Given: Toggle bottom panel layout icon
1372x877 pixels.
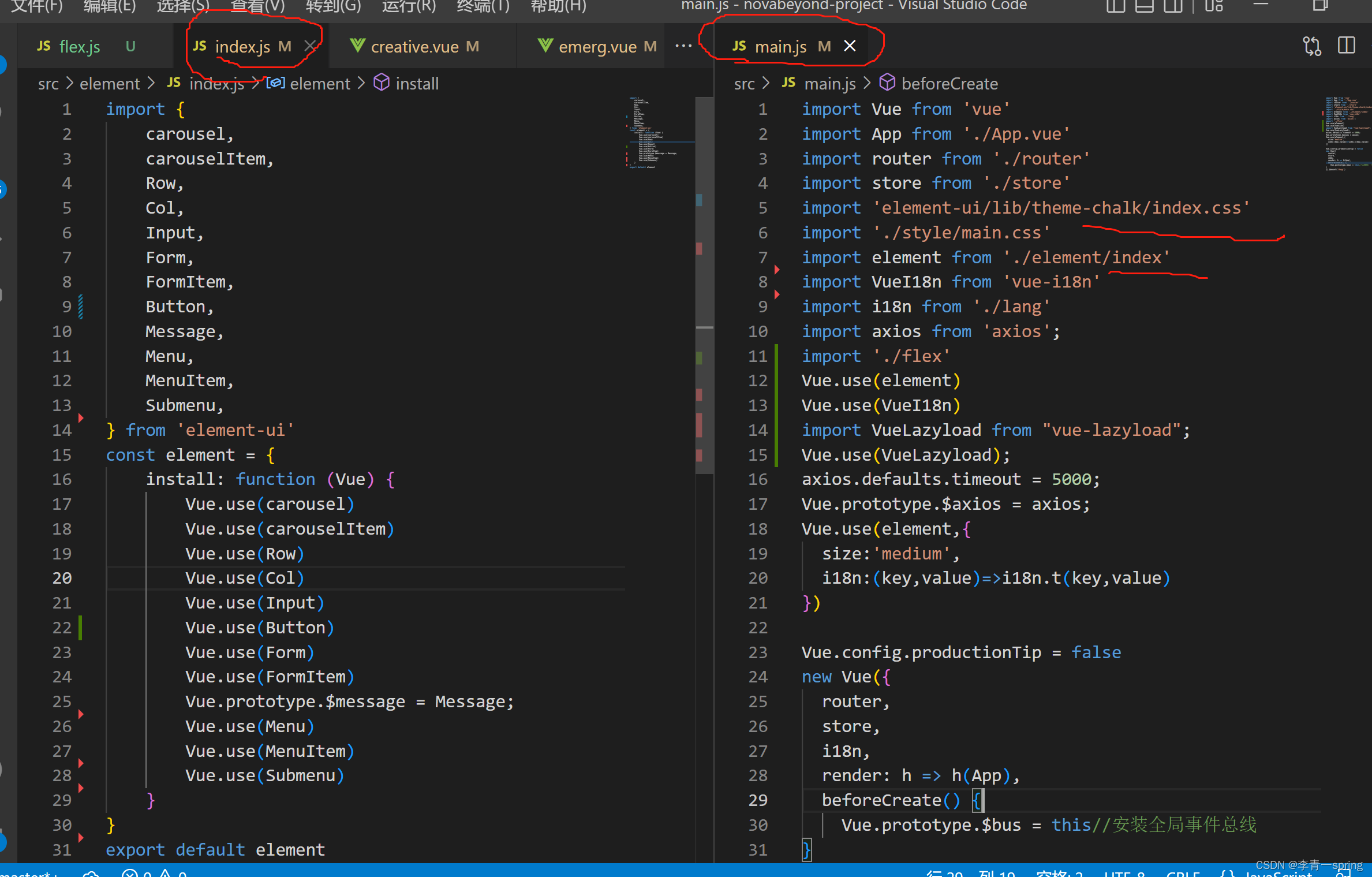Looking at the screenshot, I should point(1144,6).
